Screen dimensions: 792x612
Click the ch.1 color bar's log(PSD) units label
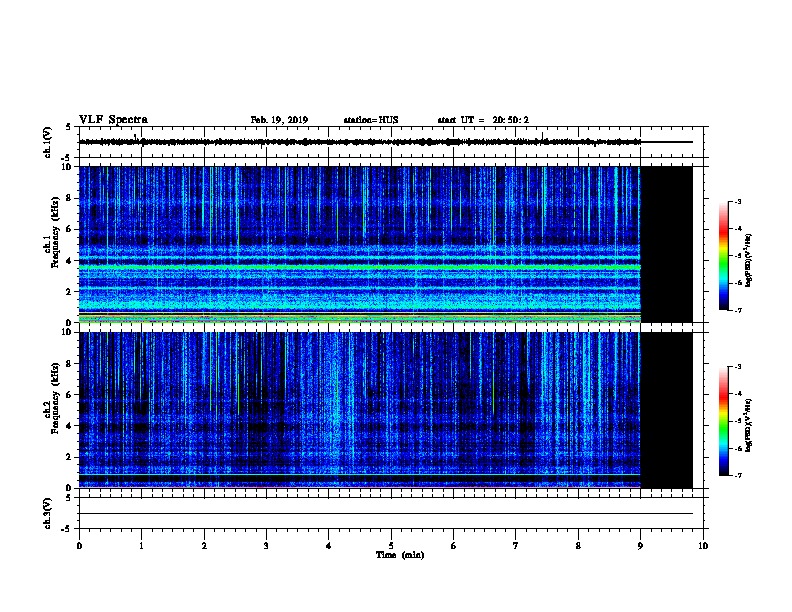pyautogui.click(x=748, y=260)
